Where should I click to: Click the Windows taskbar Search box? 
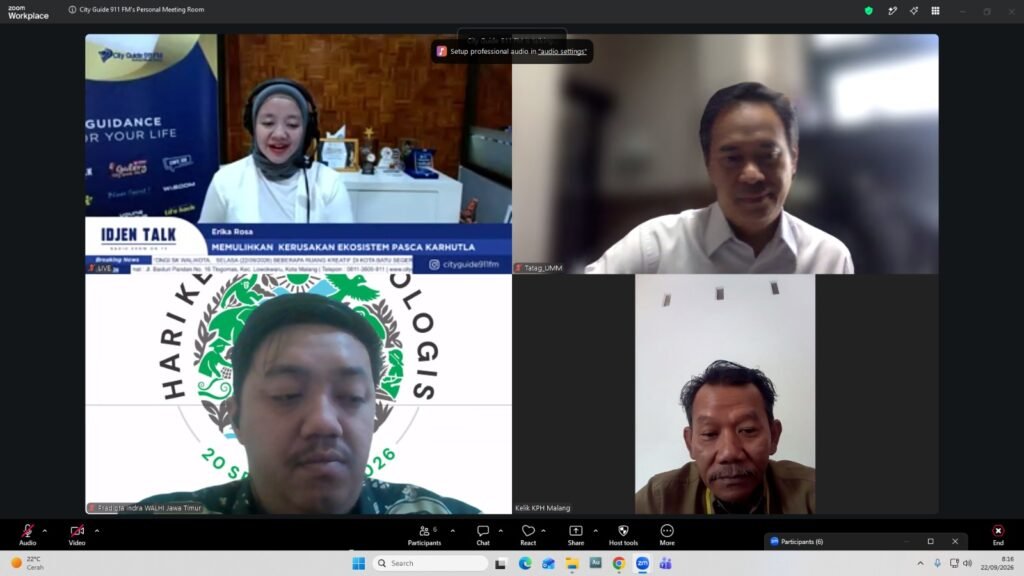430,563
